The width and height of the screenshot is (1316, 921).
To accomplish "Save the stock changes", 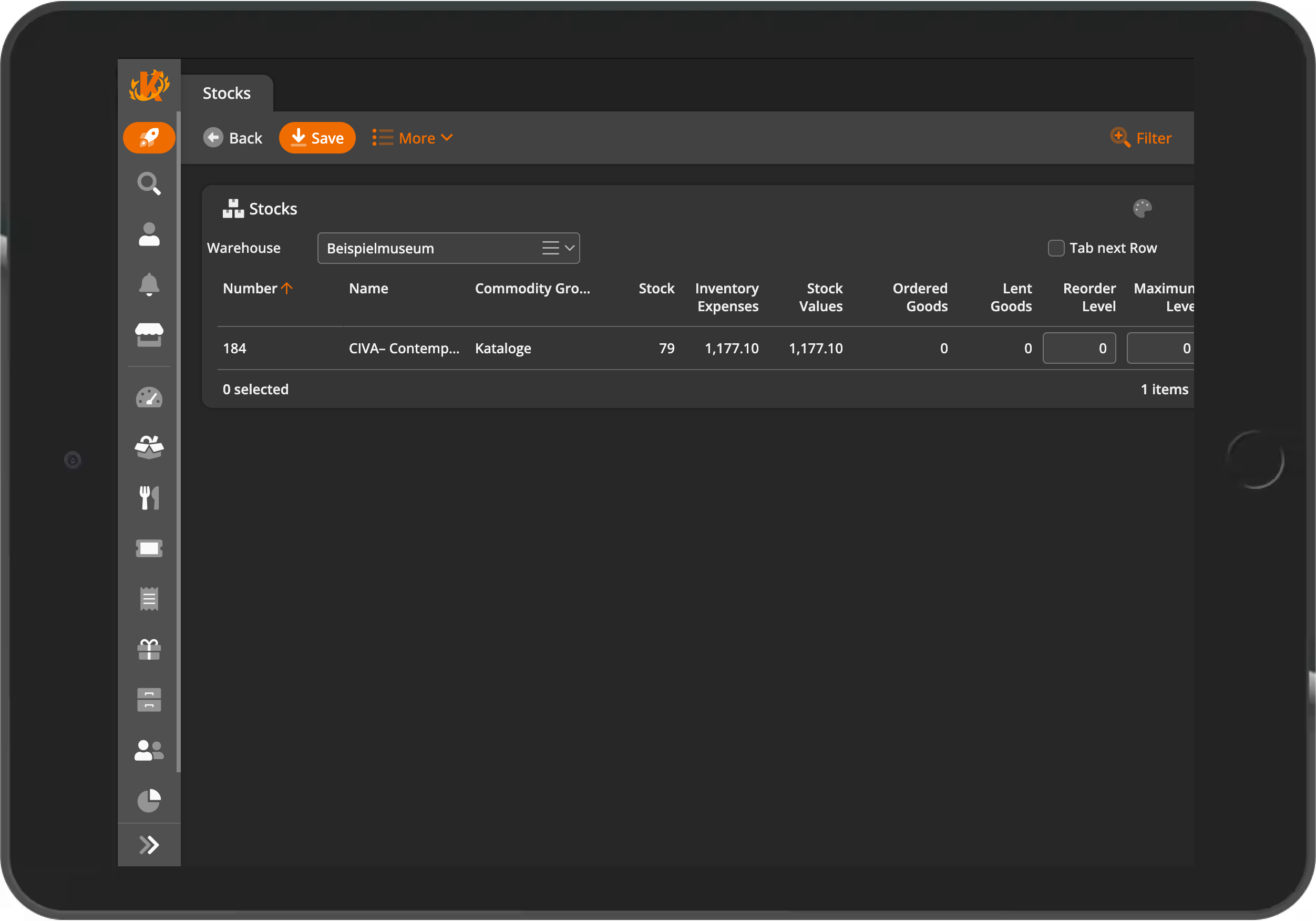I will tap(317, 138).
